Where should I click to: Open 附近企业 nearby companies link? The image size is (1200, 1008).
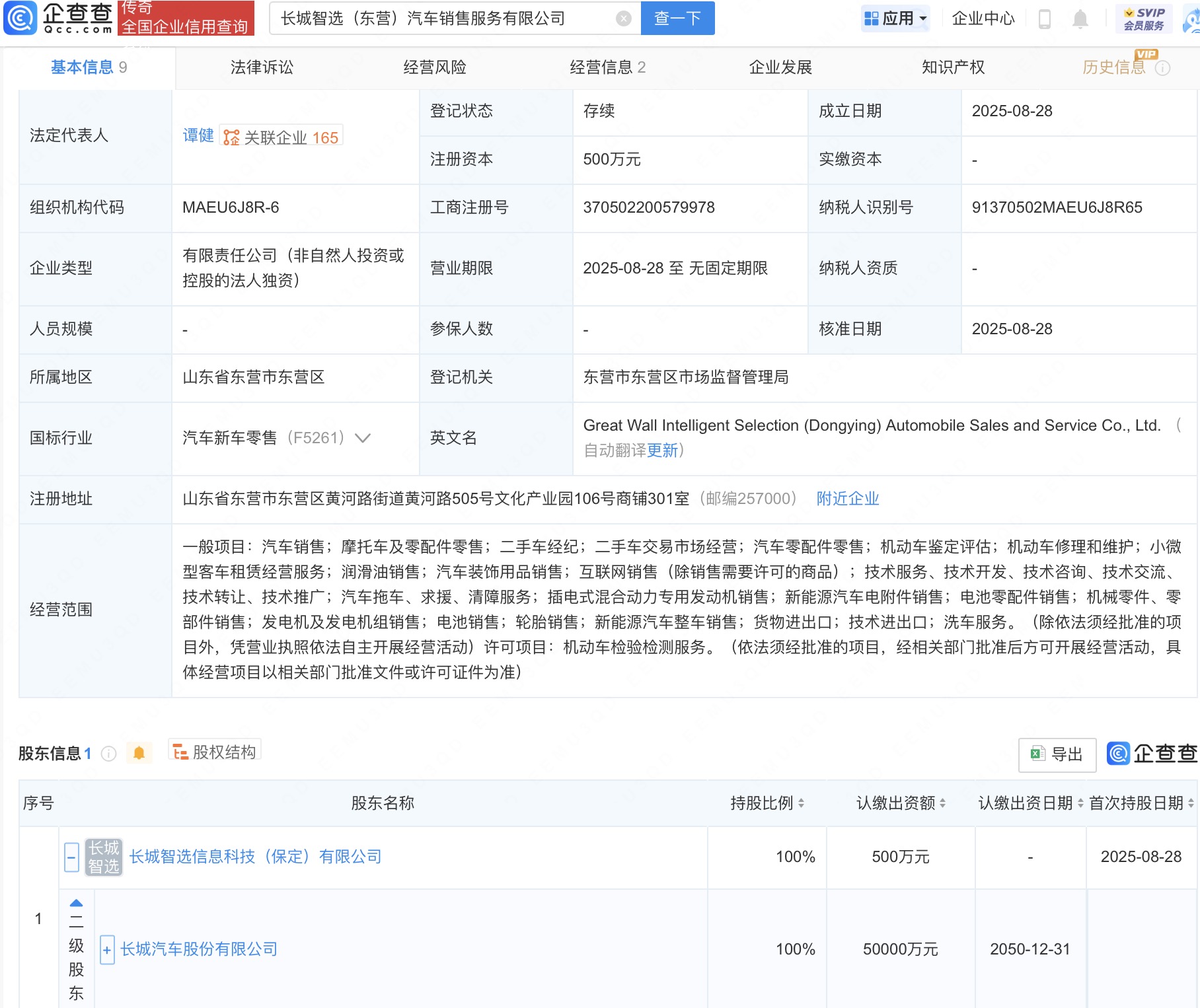(x=848, y=499)
